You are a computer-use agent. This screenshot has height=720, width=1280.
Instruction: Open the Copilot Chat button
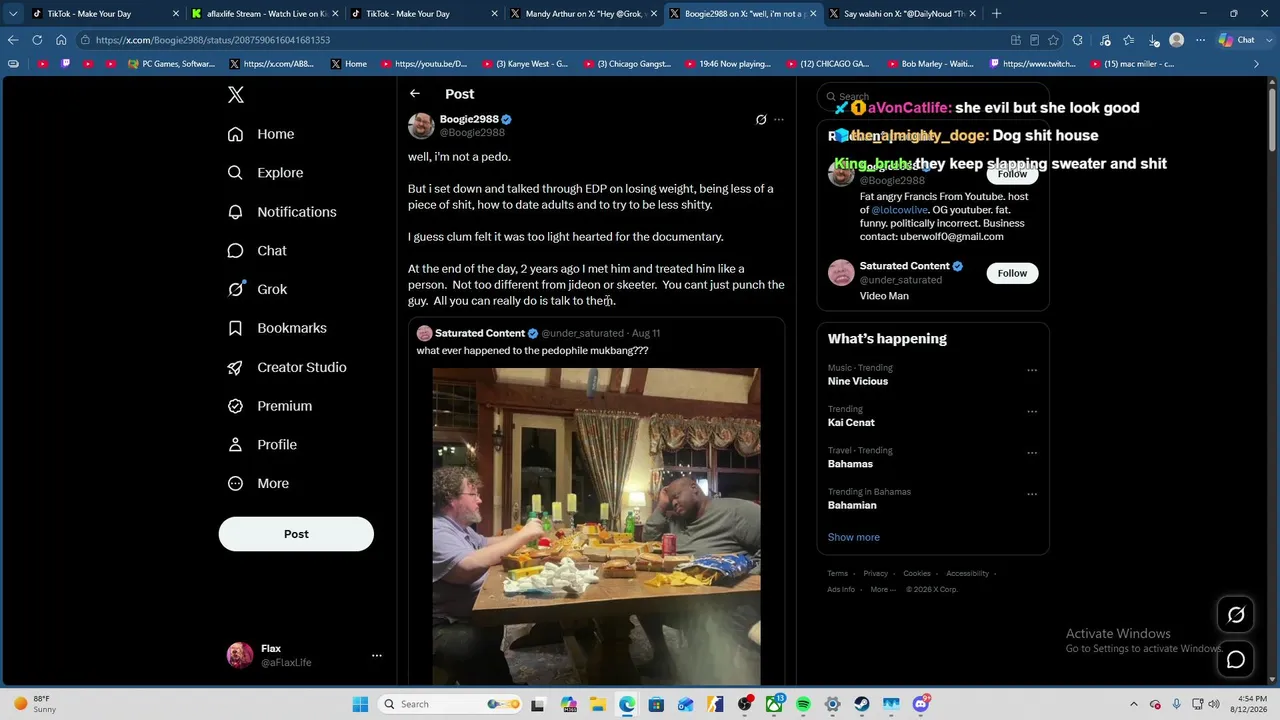[x=1238, y=40]
